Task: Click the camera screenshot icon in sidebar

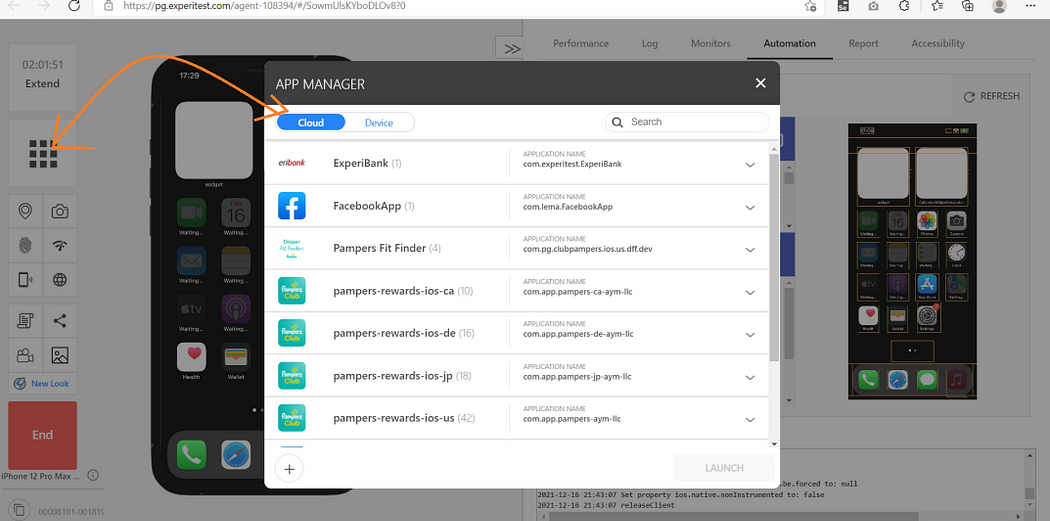Action: point(60,212)
